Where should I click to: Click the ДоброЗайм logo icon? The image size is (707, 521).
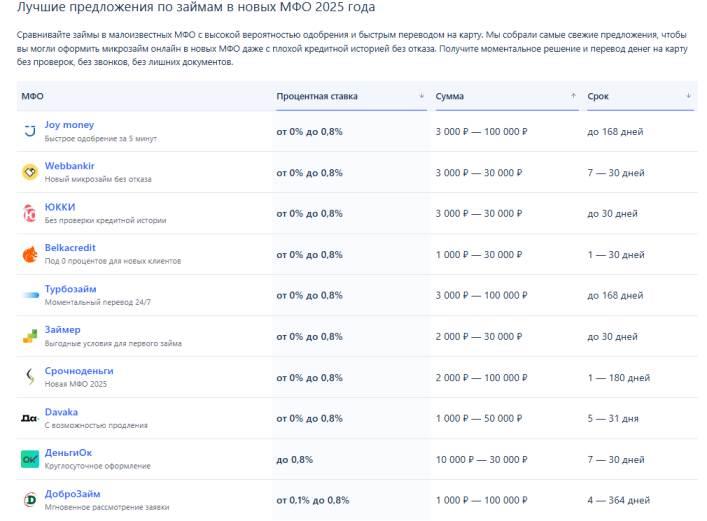click(29, 499)
